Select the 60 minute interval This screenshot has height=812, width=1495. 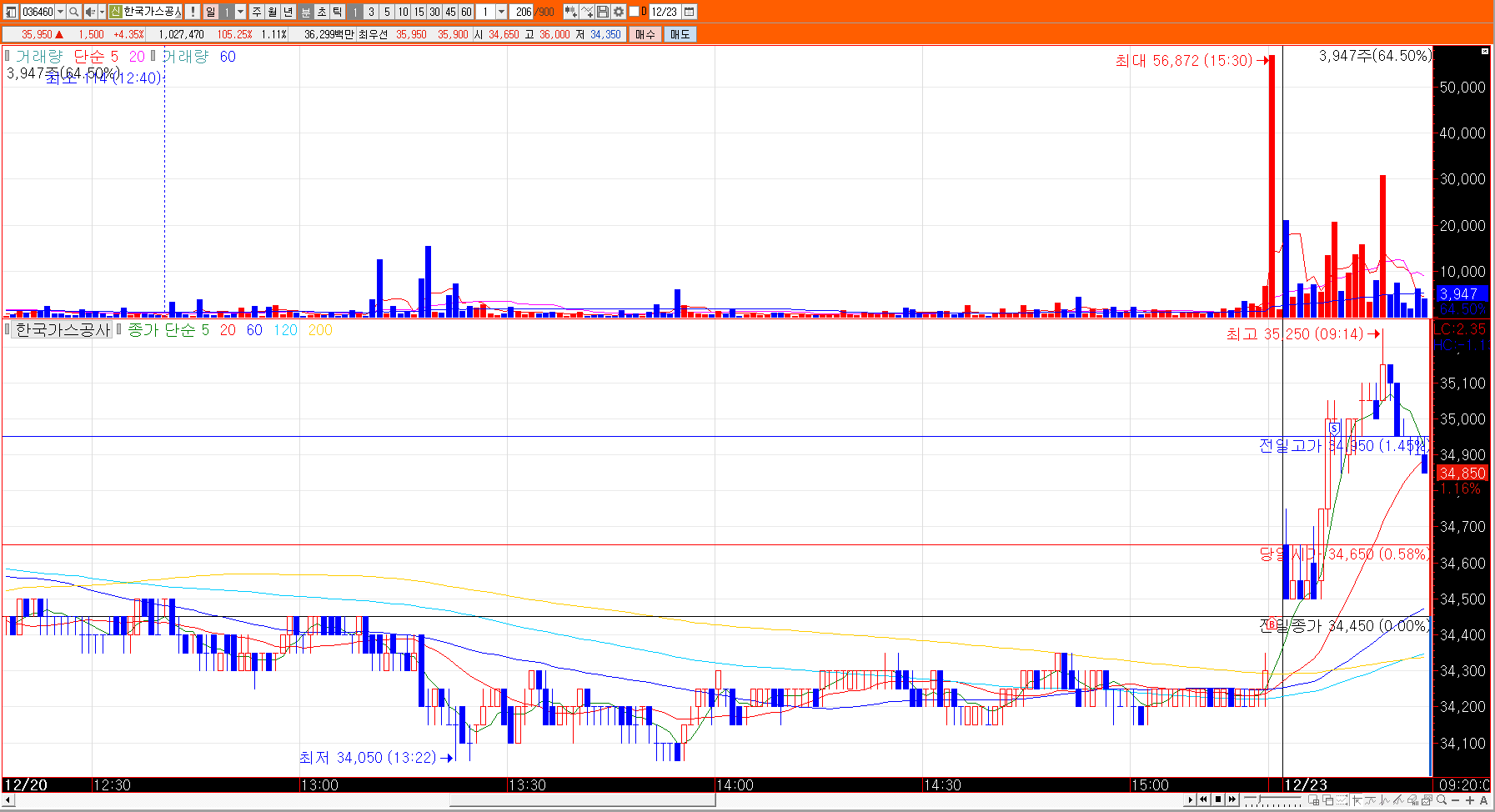(465, 12)
